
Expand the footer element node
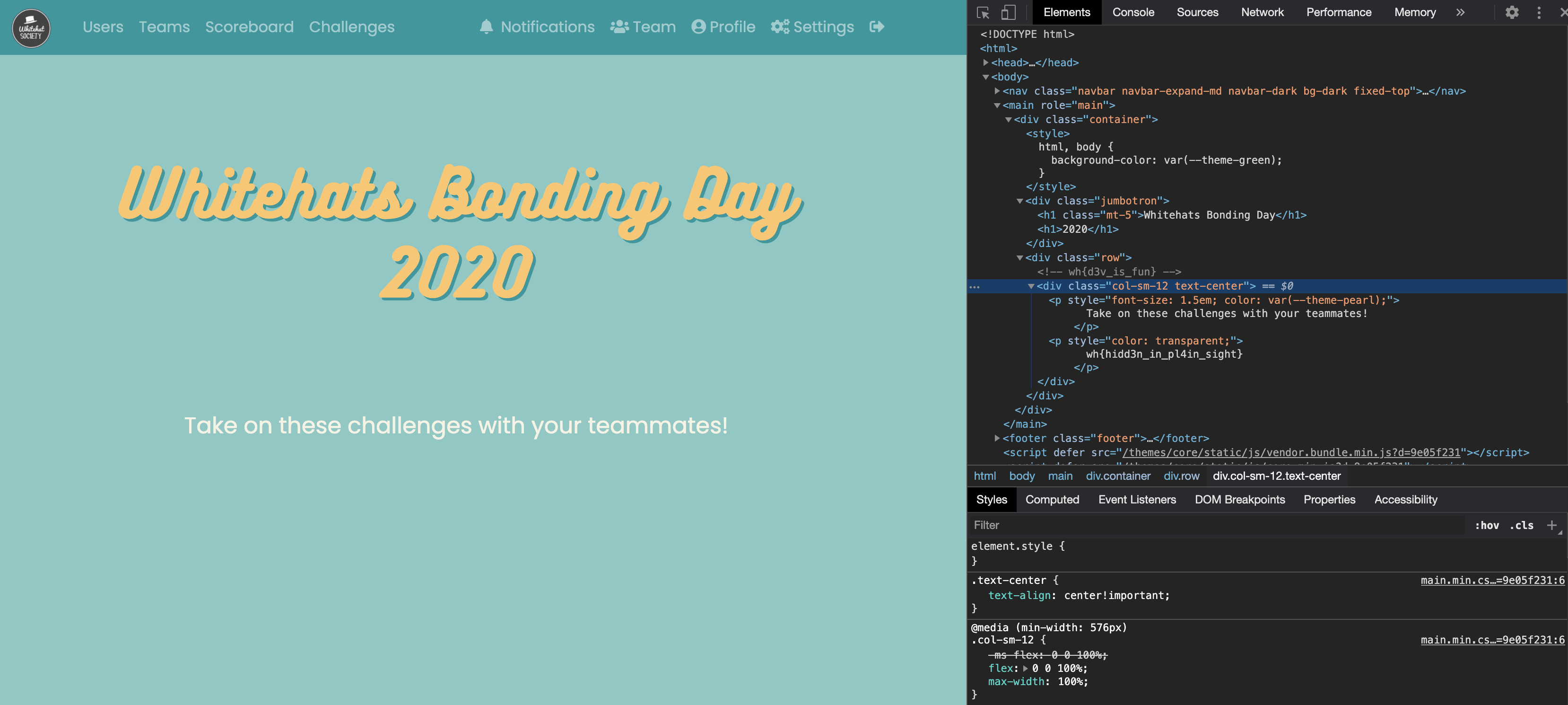tap(997, 438)
